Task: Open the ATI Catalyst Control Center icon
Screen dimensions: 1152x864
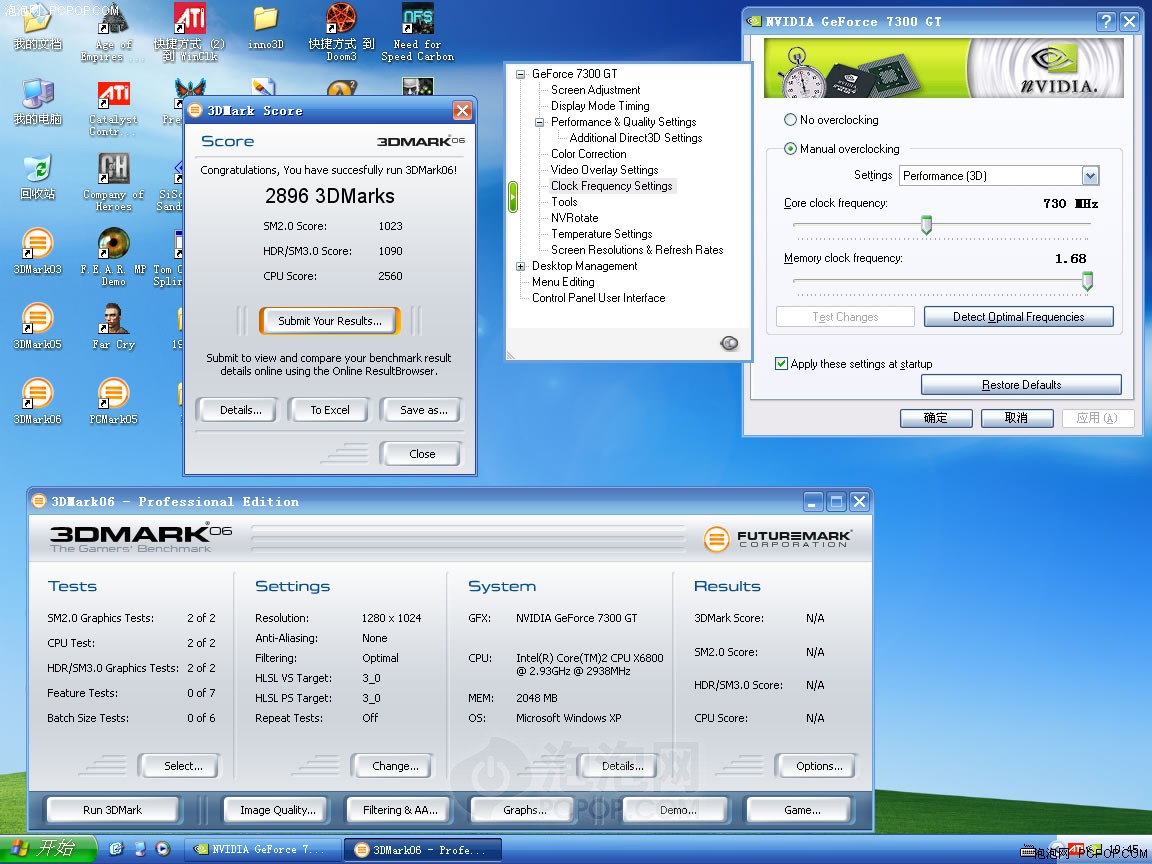Action: (x=113, y=109)
